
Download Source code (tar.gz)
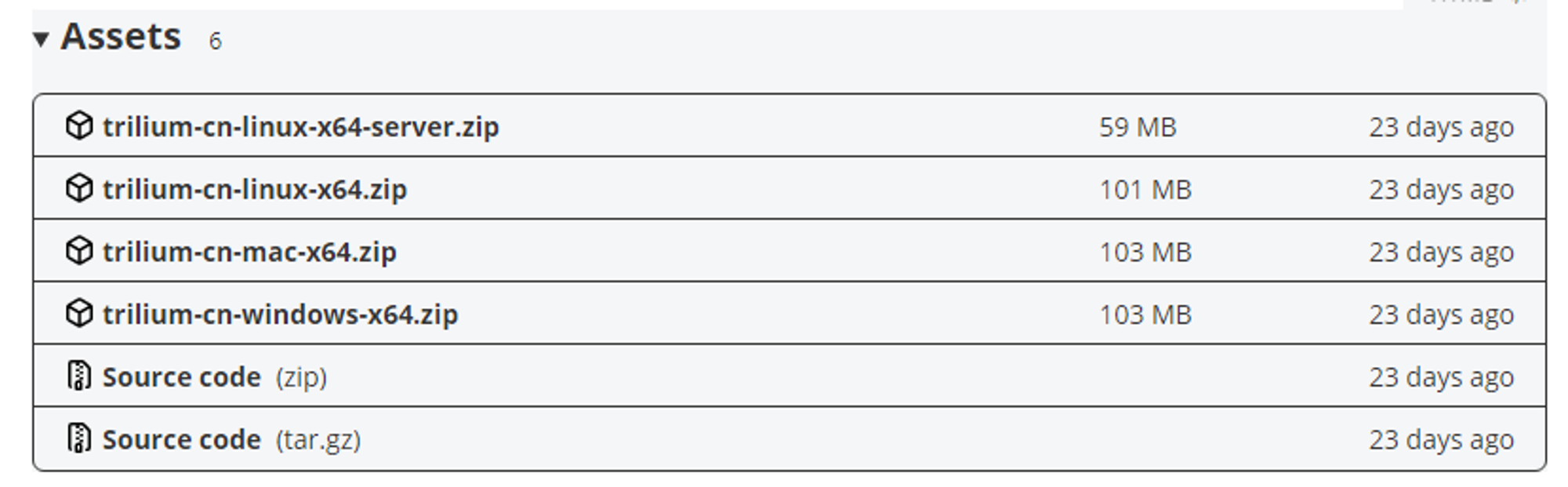232,440
